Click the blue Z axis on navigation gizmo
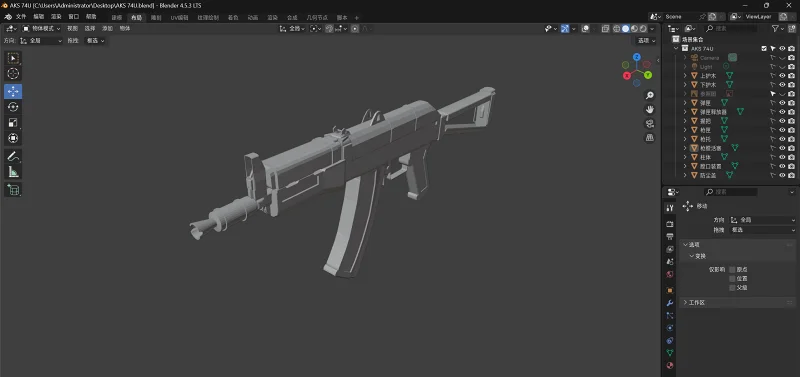The height and width of the screenshot is (377, 800). (x=637, y=57)
